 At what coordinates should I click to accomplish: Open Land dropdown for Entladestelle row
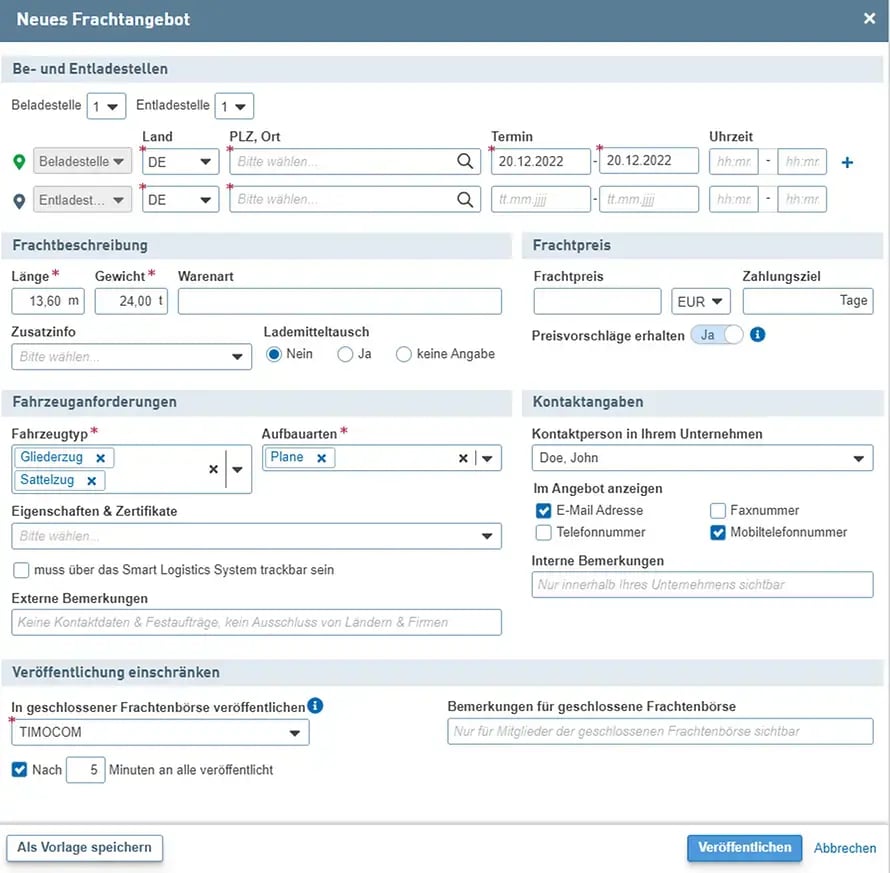180,200
